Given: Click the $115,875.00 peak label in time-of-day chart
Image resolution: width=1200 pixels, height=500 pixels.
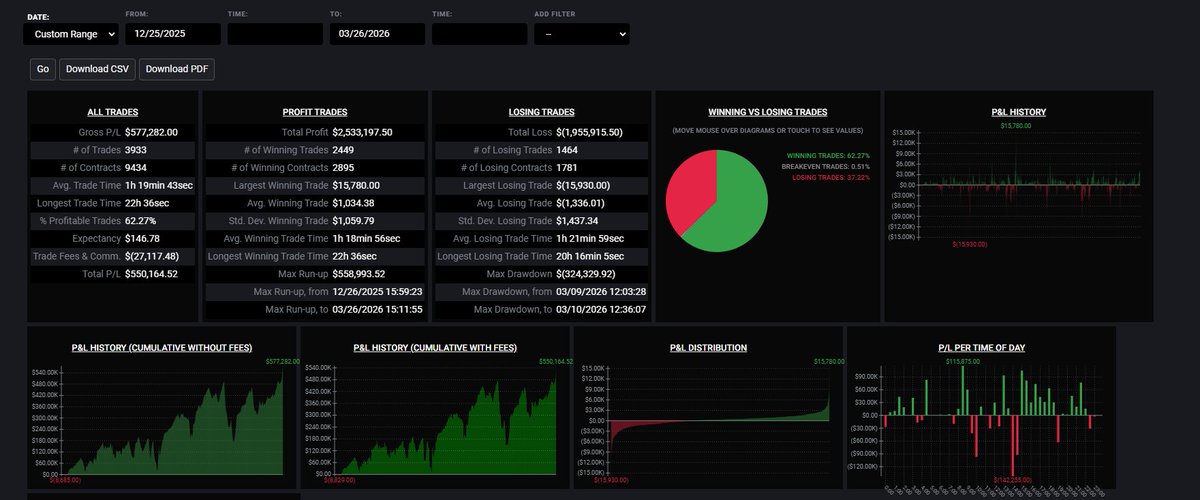Looking at the screenshot, I should tap(961, 361).
